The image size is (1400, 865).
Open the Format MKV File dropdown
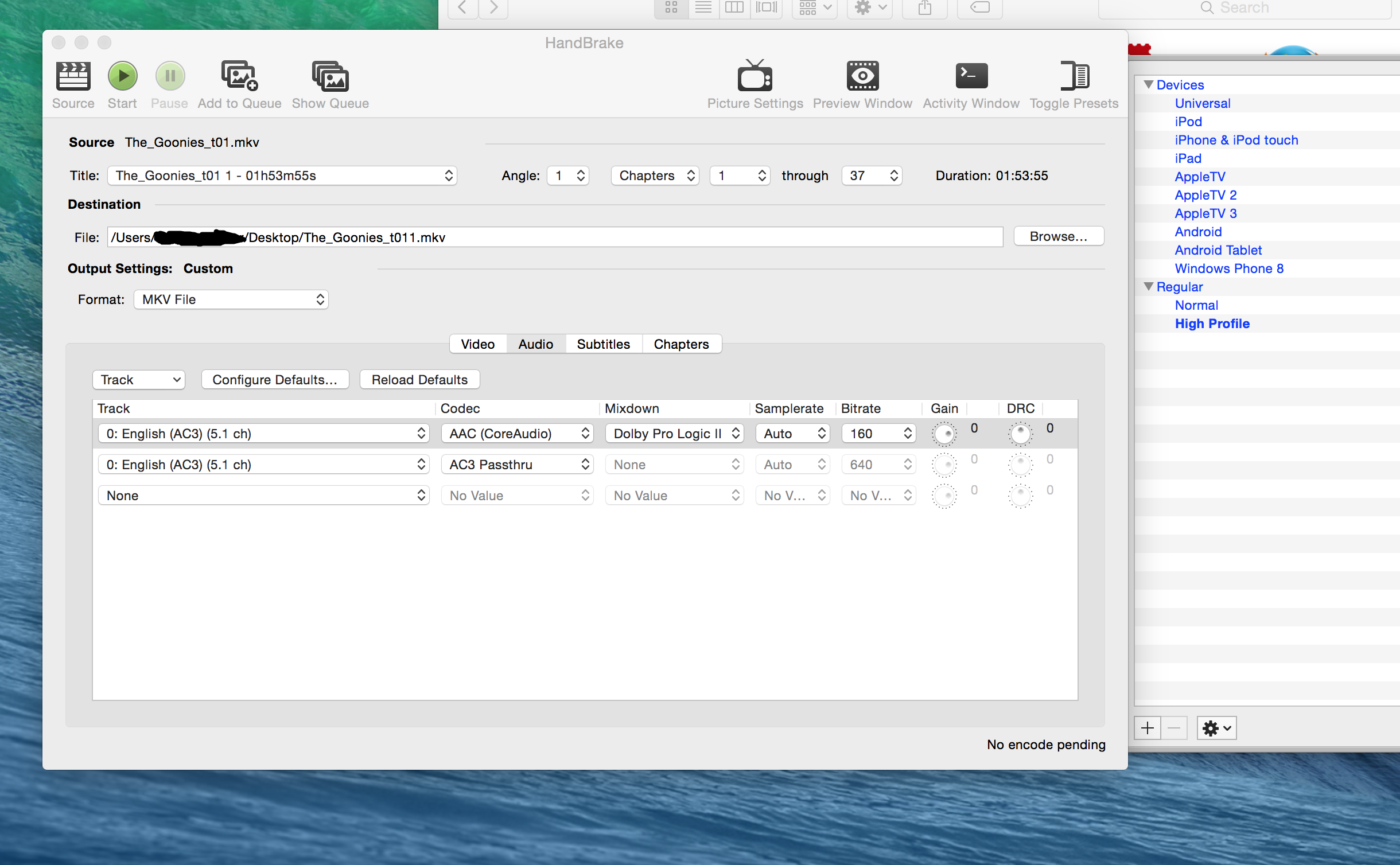coord(231,299)
